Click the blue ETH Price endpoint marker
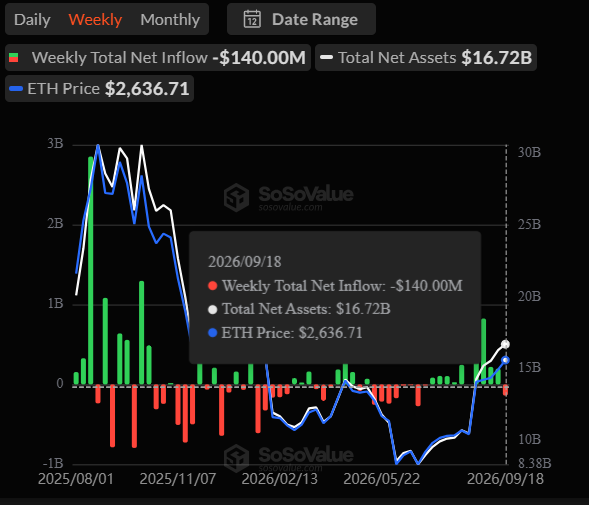Viewport: 589px width, 505px height. (505, 360)
